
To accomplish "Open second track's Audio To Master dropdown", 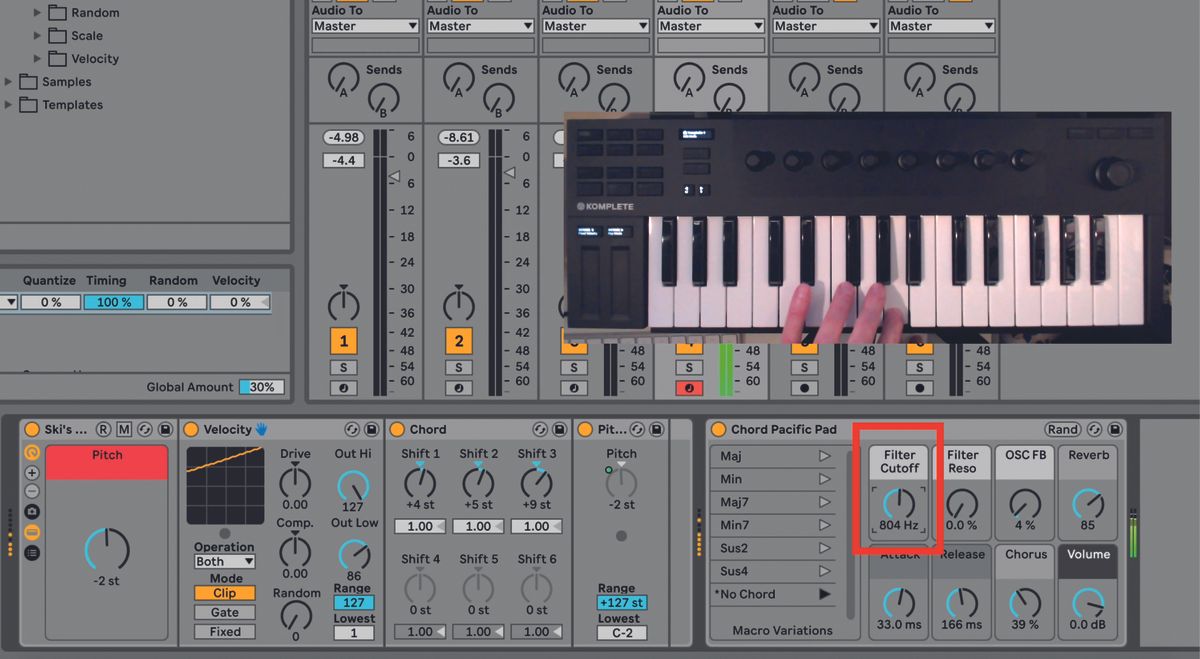I will [479, 26].
